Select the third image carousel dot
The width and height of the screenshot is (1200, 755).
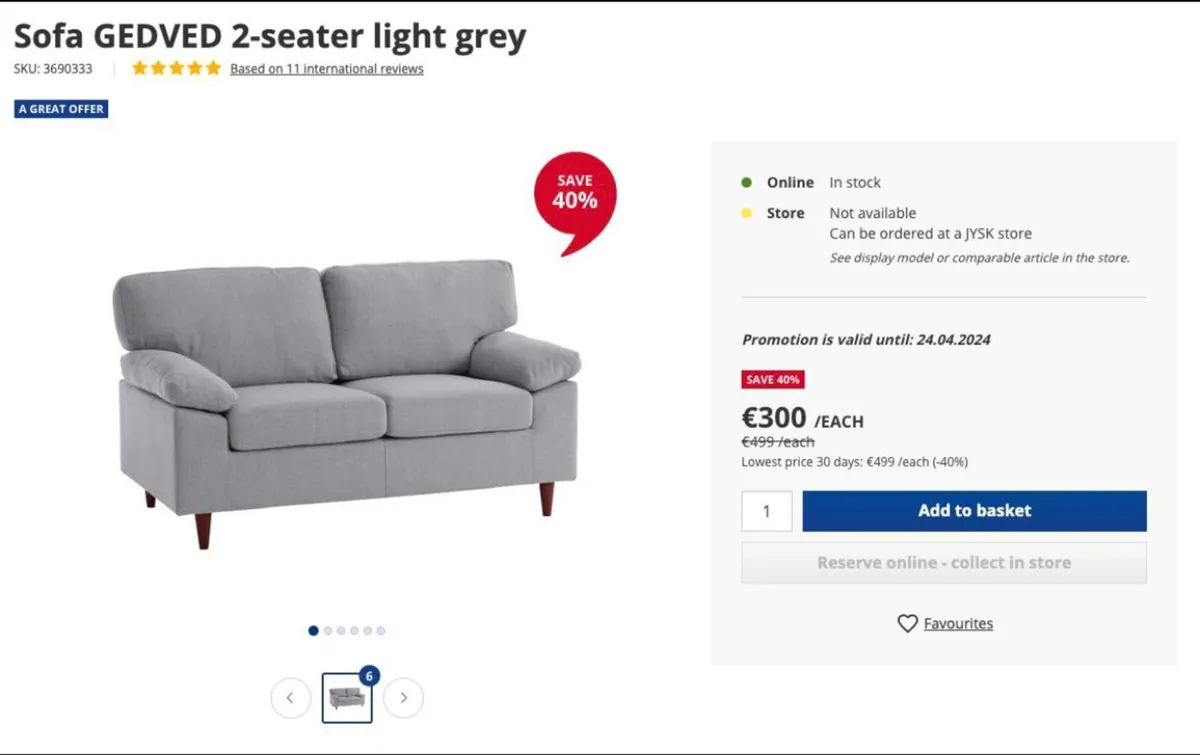click(341, 631)
